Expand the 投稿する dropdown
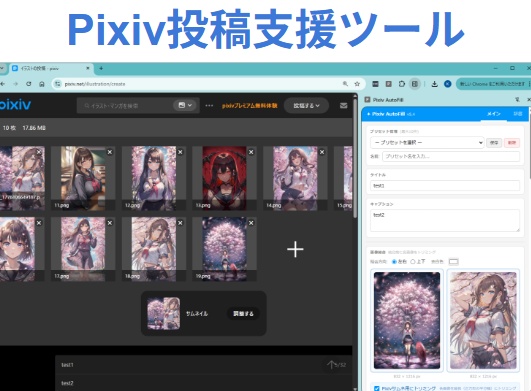 tap(306, 106)
